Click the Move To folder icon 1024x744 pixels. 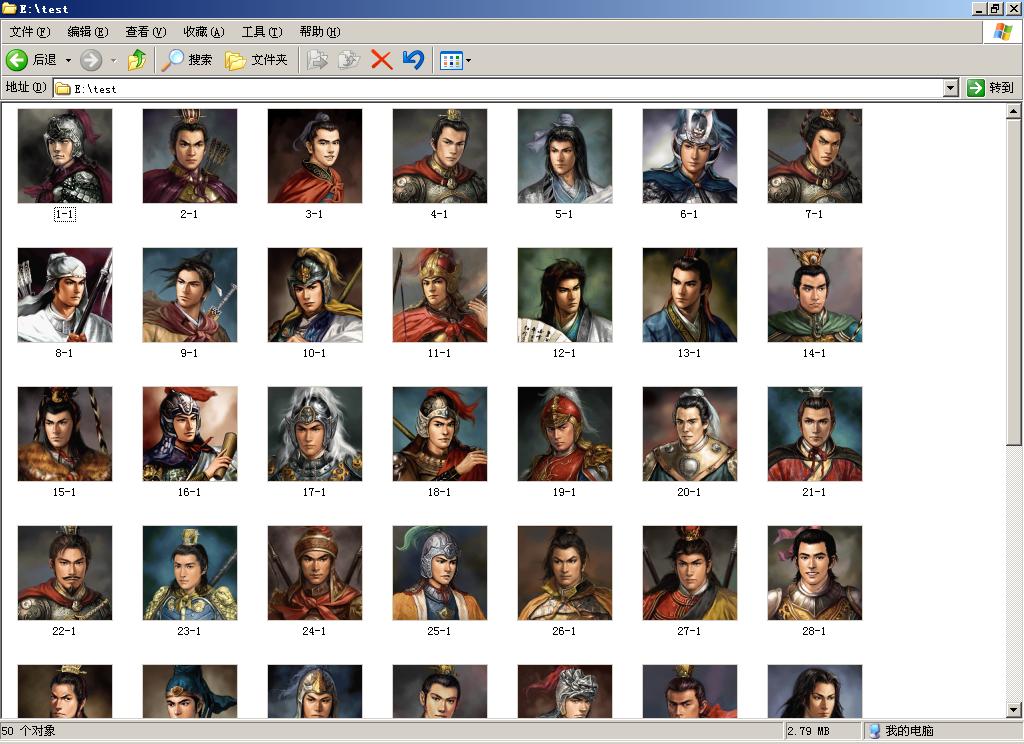pos(317,60)
